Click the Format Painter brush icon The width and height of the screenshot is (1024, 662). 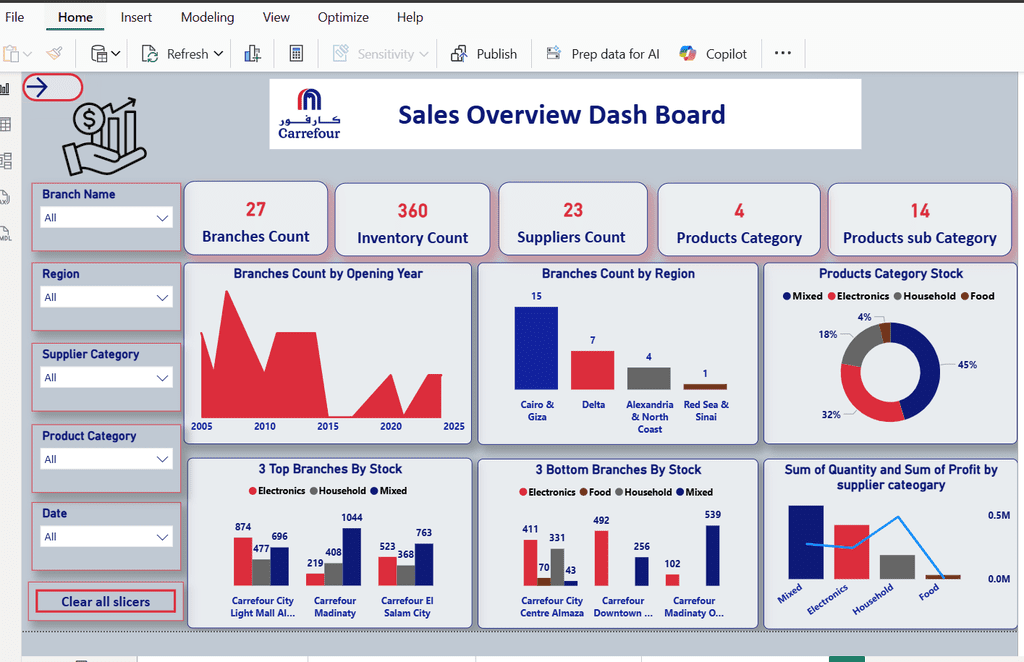pos(55,54)
